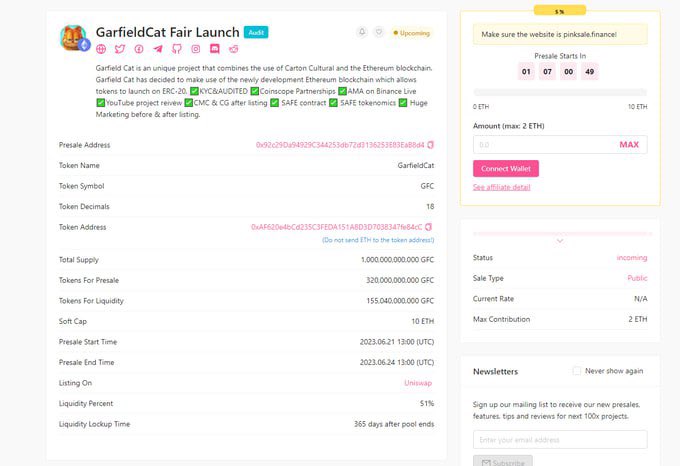The height and width of the screenshot is (466, 680).
Task: Click the Connect Wallet button
Action: tap(506, 169)
